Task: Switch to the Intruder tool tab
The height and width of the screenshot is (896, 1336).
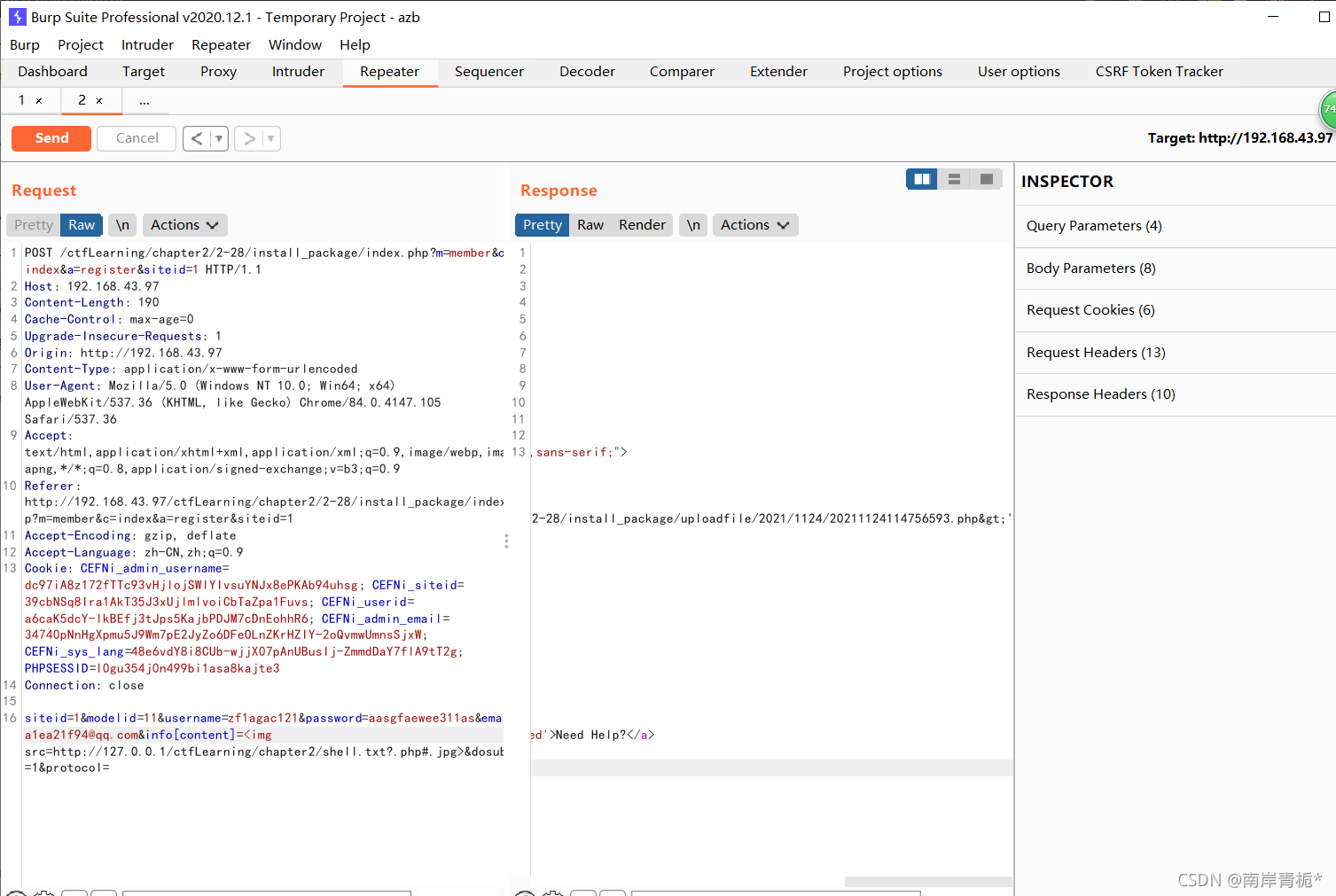Action: point(298,72)
